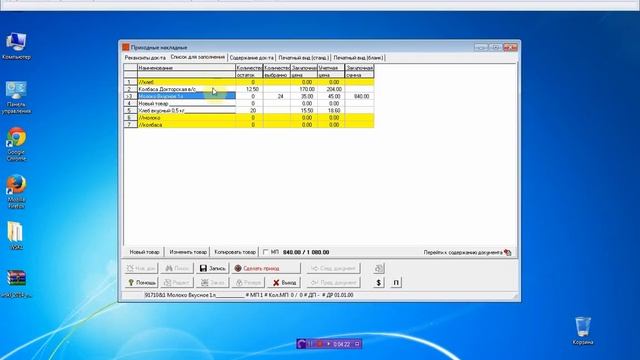
Task: Click the document icon button above the $ button
Action: pos(379,268)
